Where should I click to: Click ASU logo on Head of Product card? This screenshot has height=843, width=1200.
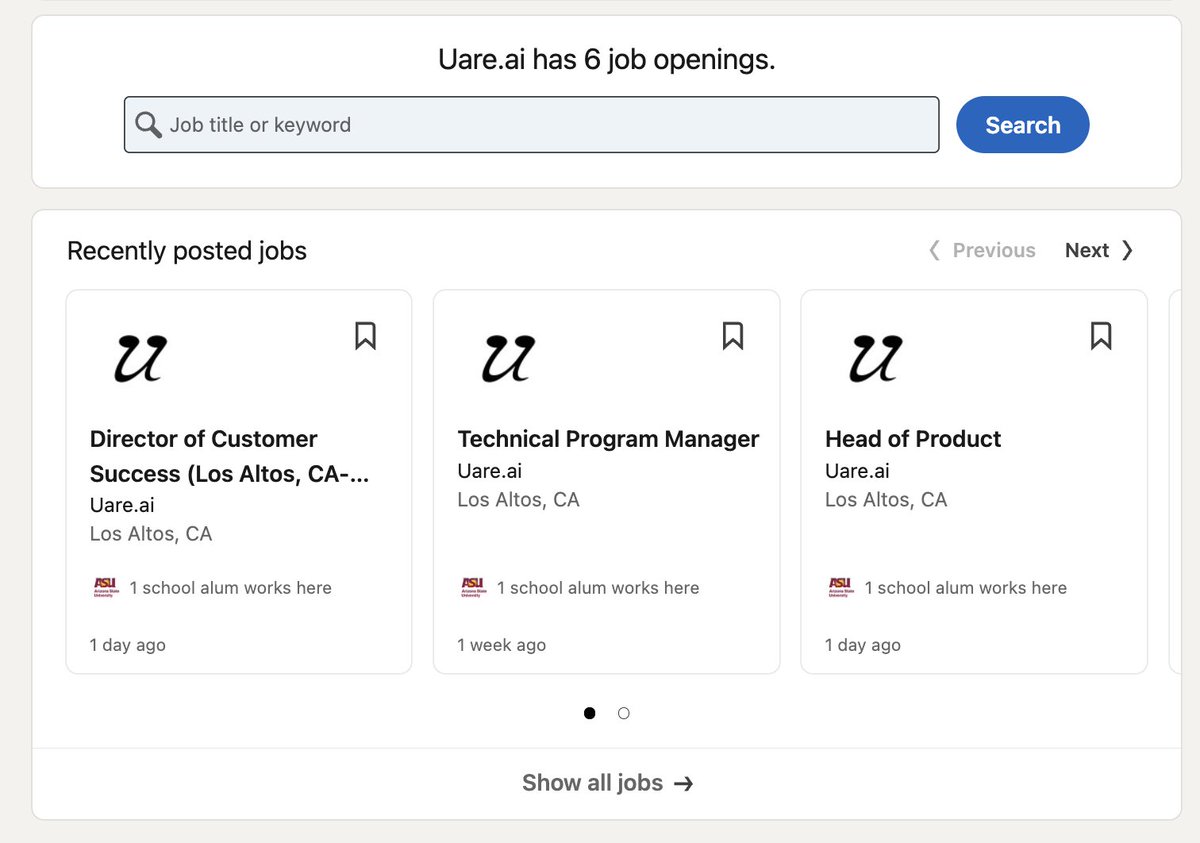pyautogui.click(x=840, y=588)
